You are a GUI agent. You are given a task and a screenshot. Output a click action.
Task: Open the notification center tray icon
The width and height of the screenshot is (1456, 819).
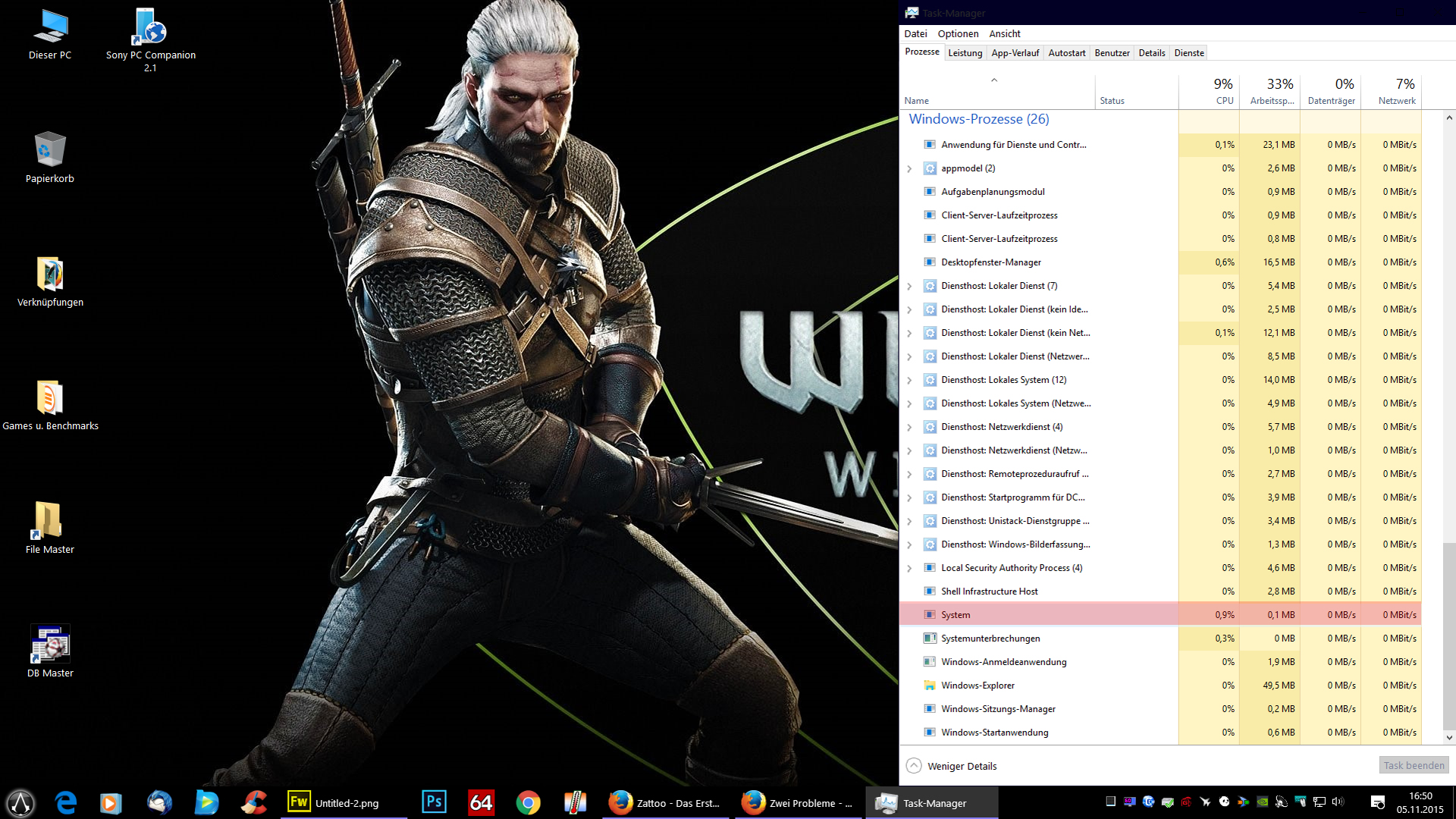pos(1378,802)
